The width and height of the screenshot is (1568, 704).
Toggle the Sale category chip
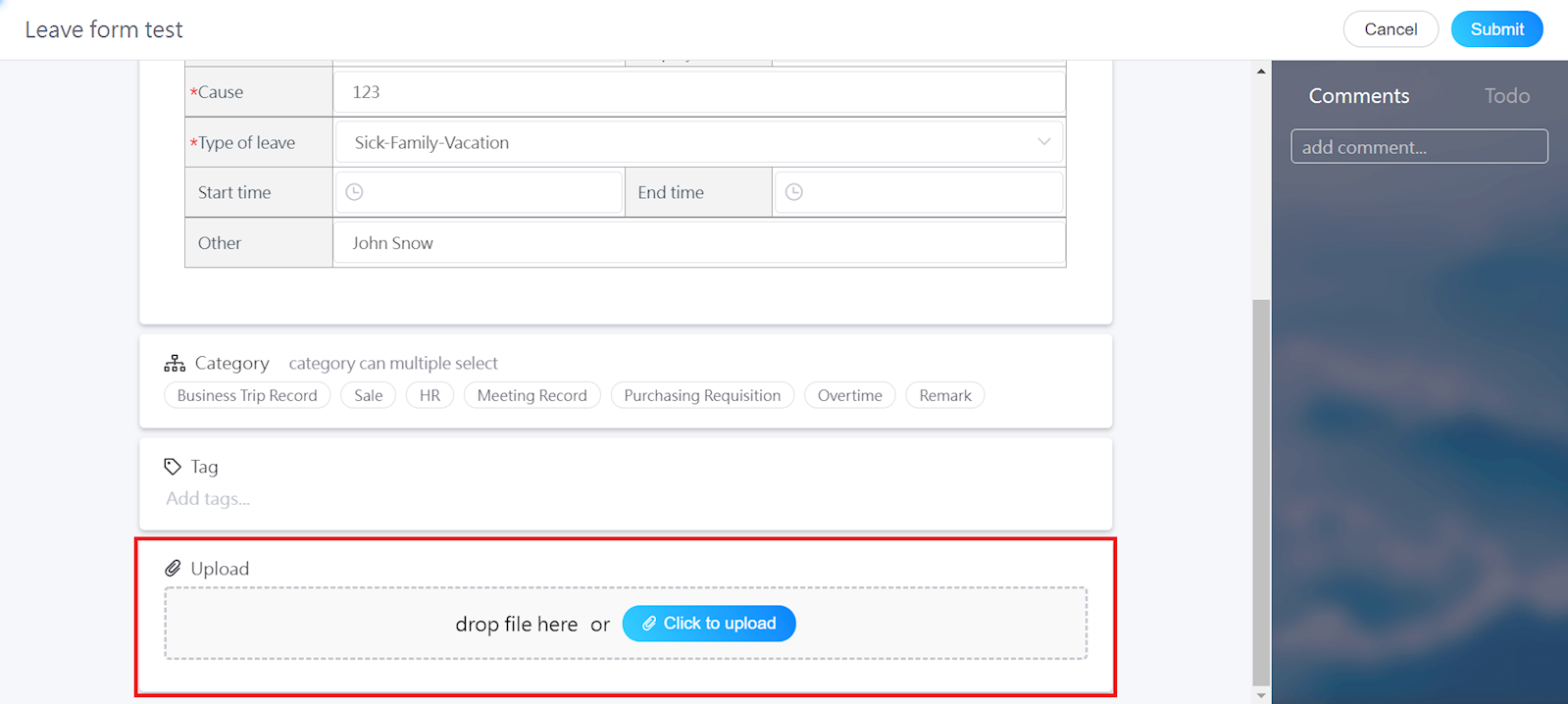[369, 395]
